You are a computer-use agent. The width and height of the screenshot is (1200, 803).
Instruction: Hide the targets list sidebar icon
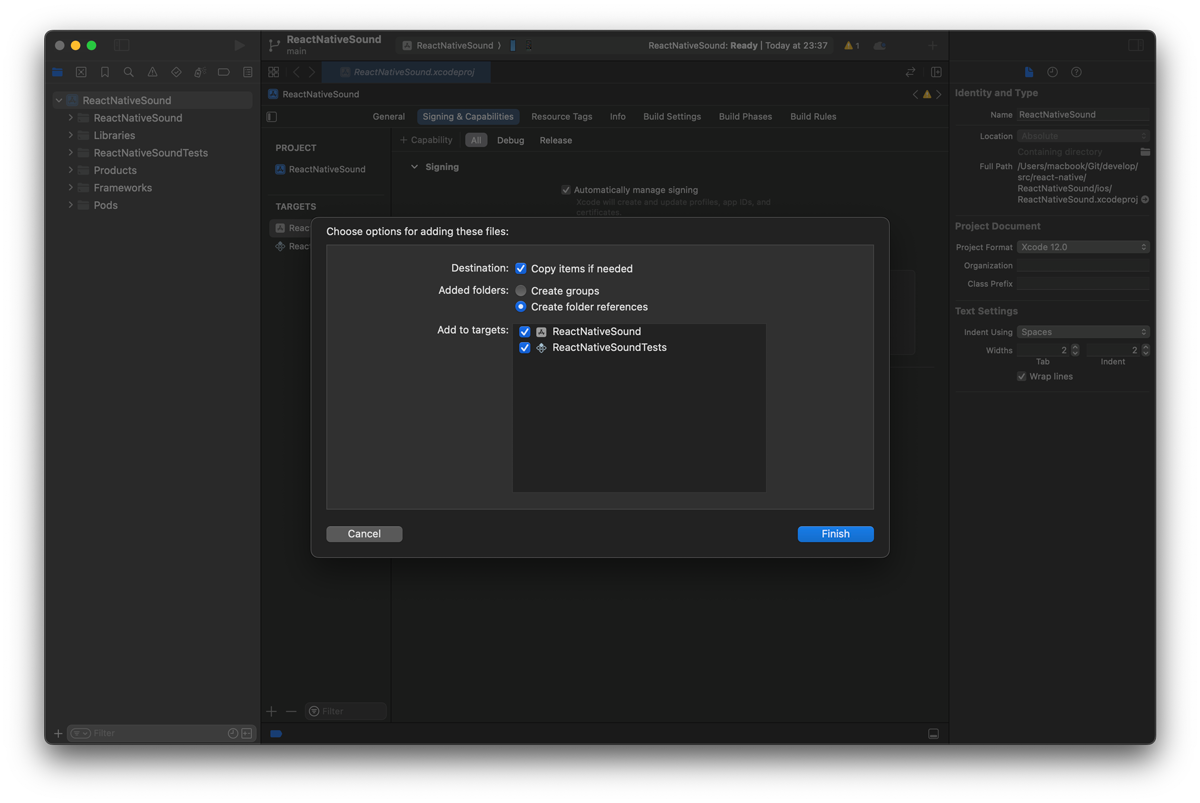coord(272,117)
